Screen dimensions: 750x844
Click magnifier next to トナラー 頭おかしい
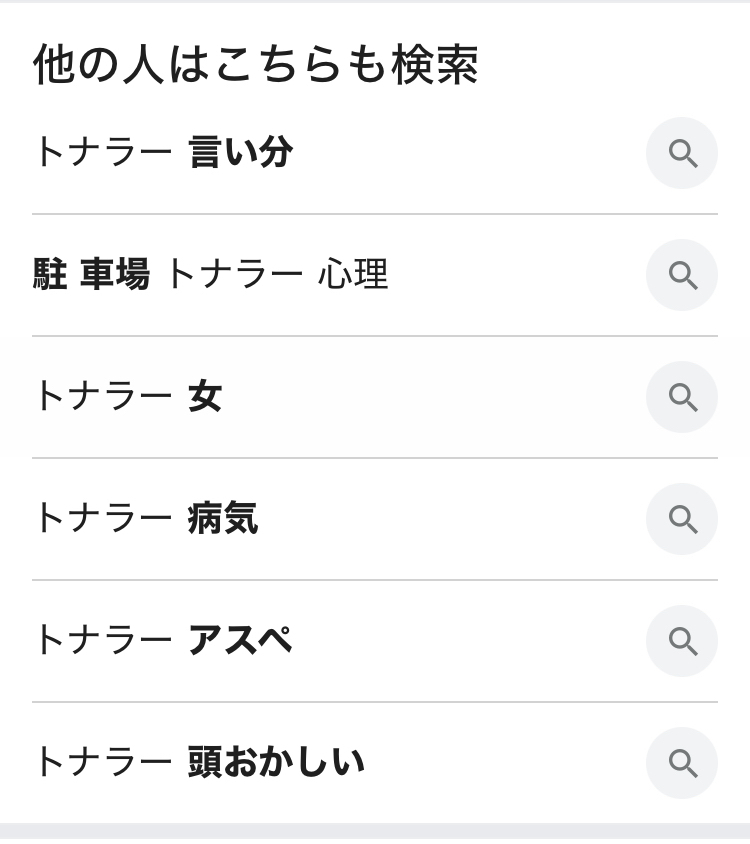[x=682, y=763]
